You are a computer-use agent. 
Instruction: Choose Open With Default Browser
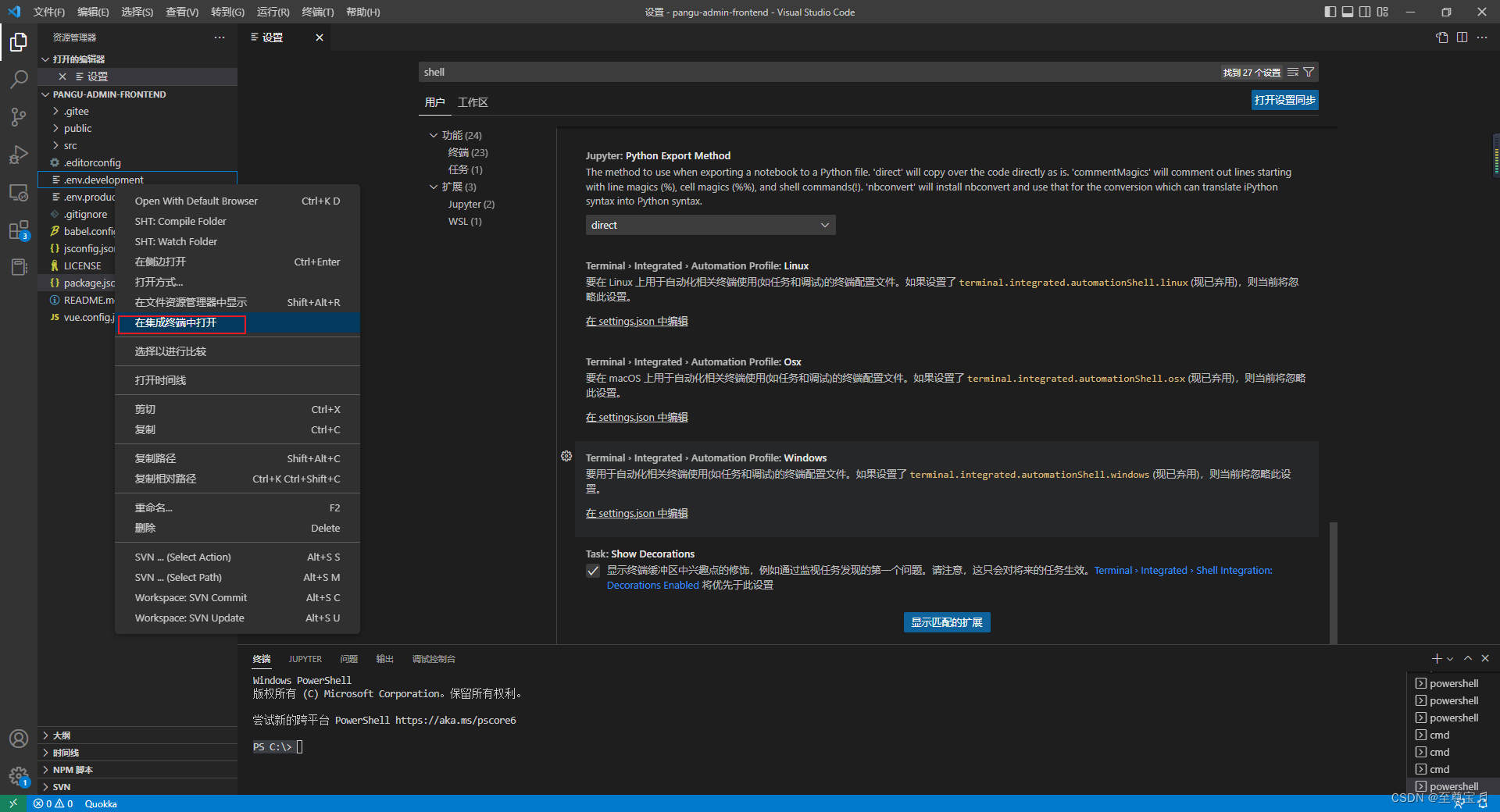click(237, 201)
